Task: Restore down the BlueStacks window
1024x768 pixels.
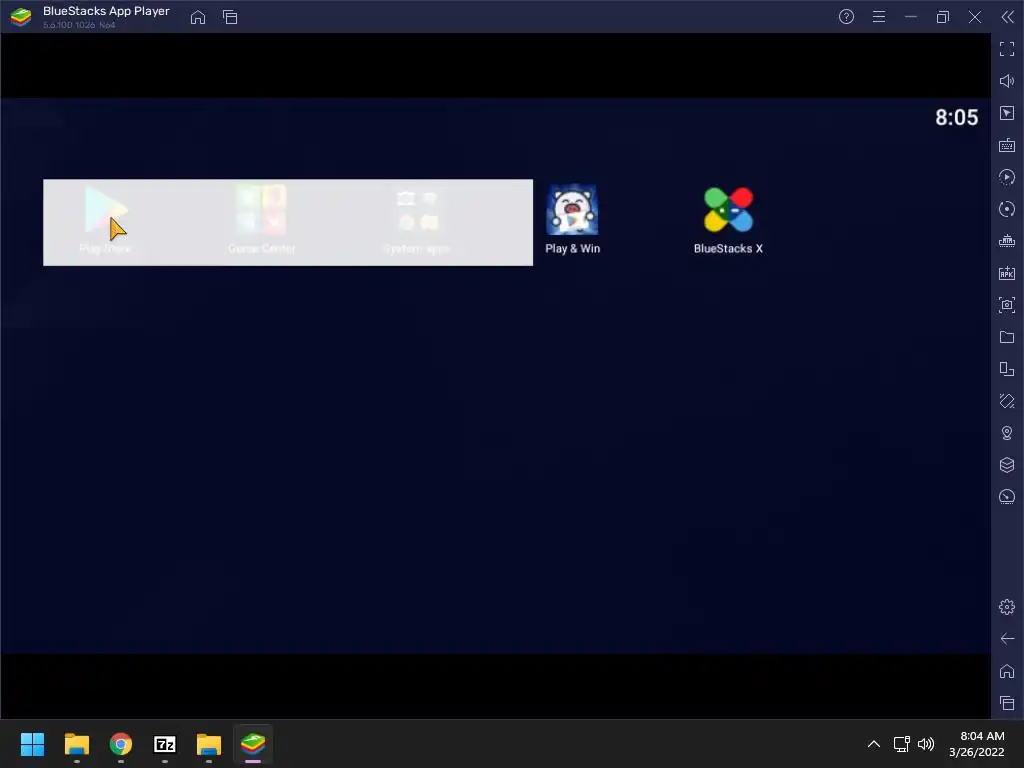Action: click(x=943, y=17)
